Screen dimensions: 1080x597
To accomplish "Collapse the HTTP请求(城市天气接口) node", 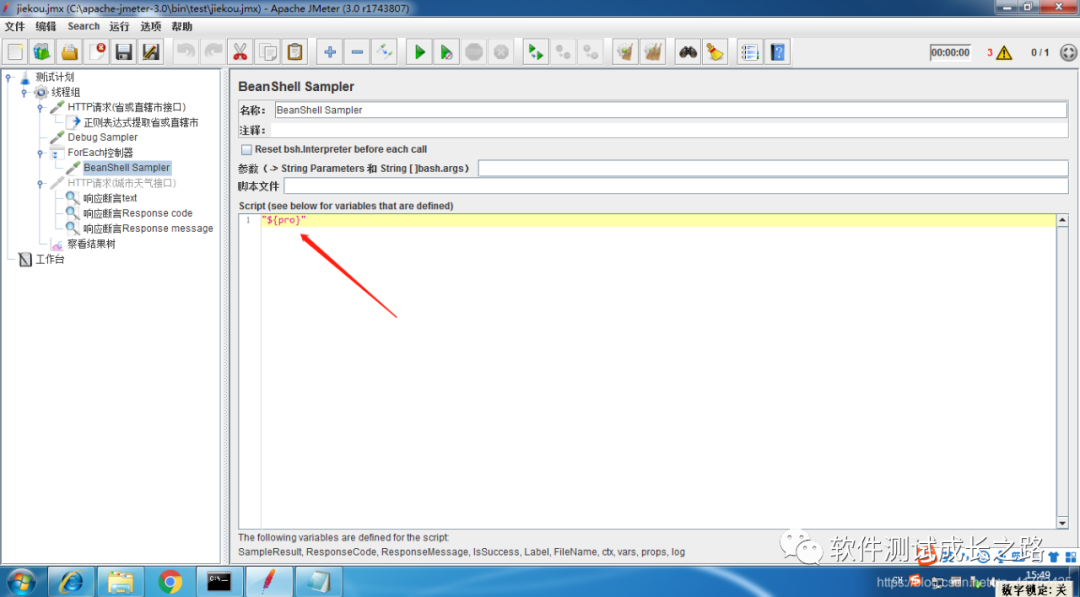I will 41,183.
